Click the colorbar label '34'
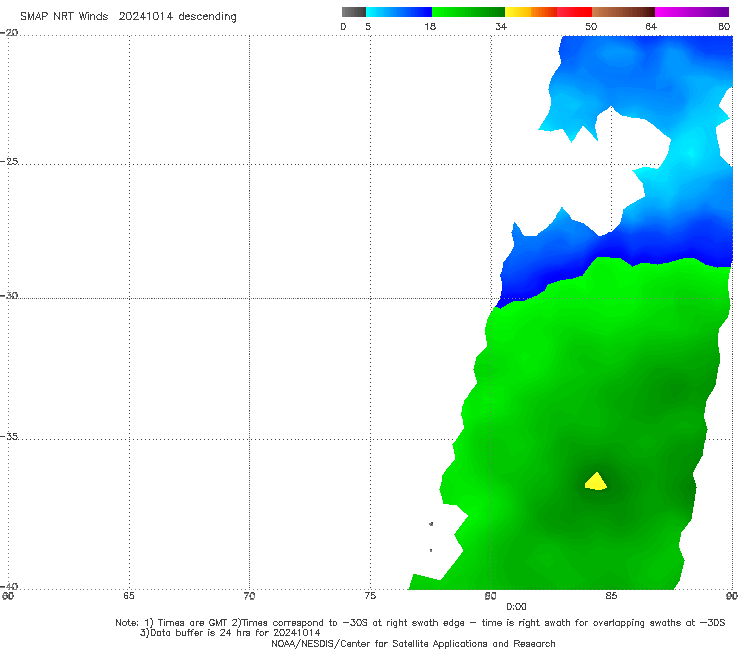This screenshot has width=740, height=650. click(x=501, y=27)
